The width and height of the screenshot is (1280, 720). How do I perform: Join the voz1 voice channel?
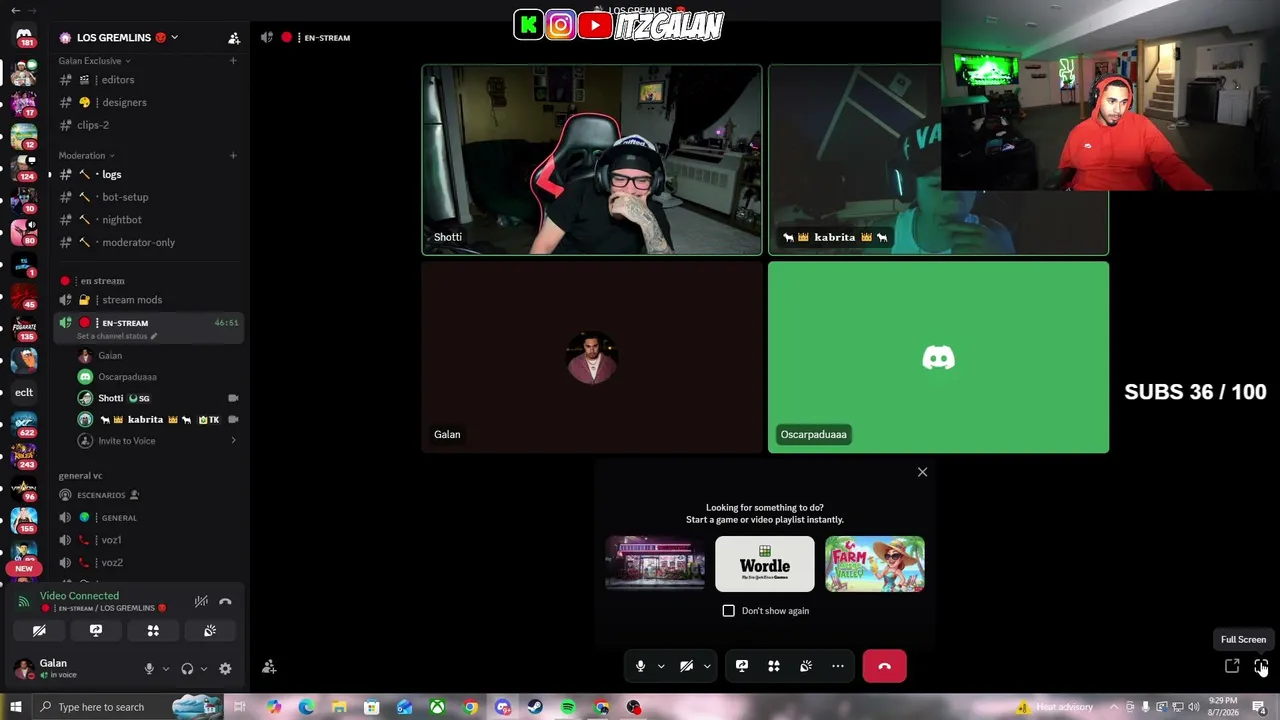coord(148,540)
